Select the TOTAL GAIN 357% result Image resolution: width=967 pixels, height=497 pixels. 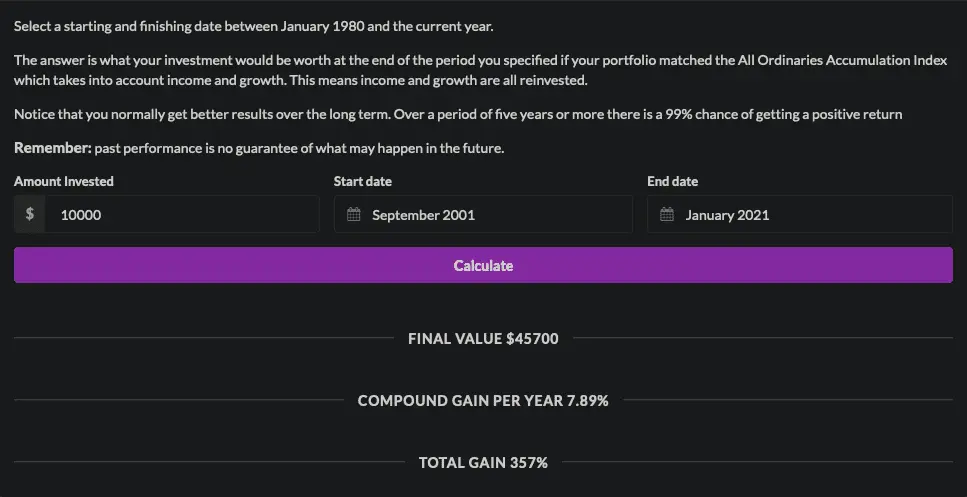tap(483, 462)
